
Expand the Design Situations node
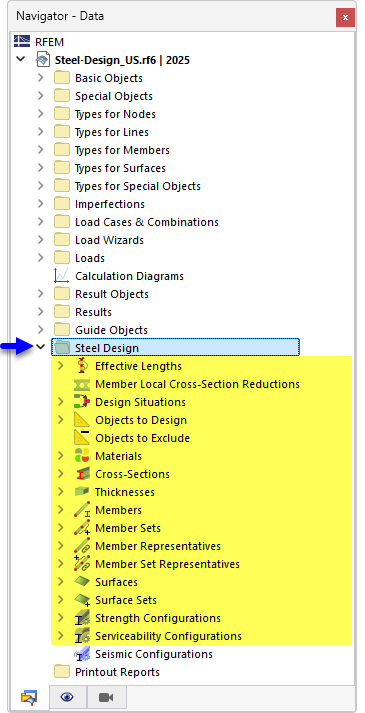(61, 402)
